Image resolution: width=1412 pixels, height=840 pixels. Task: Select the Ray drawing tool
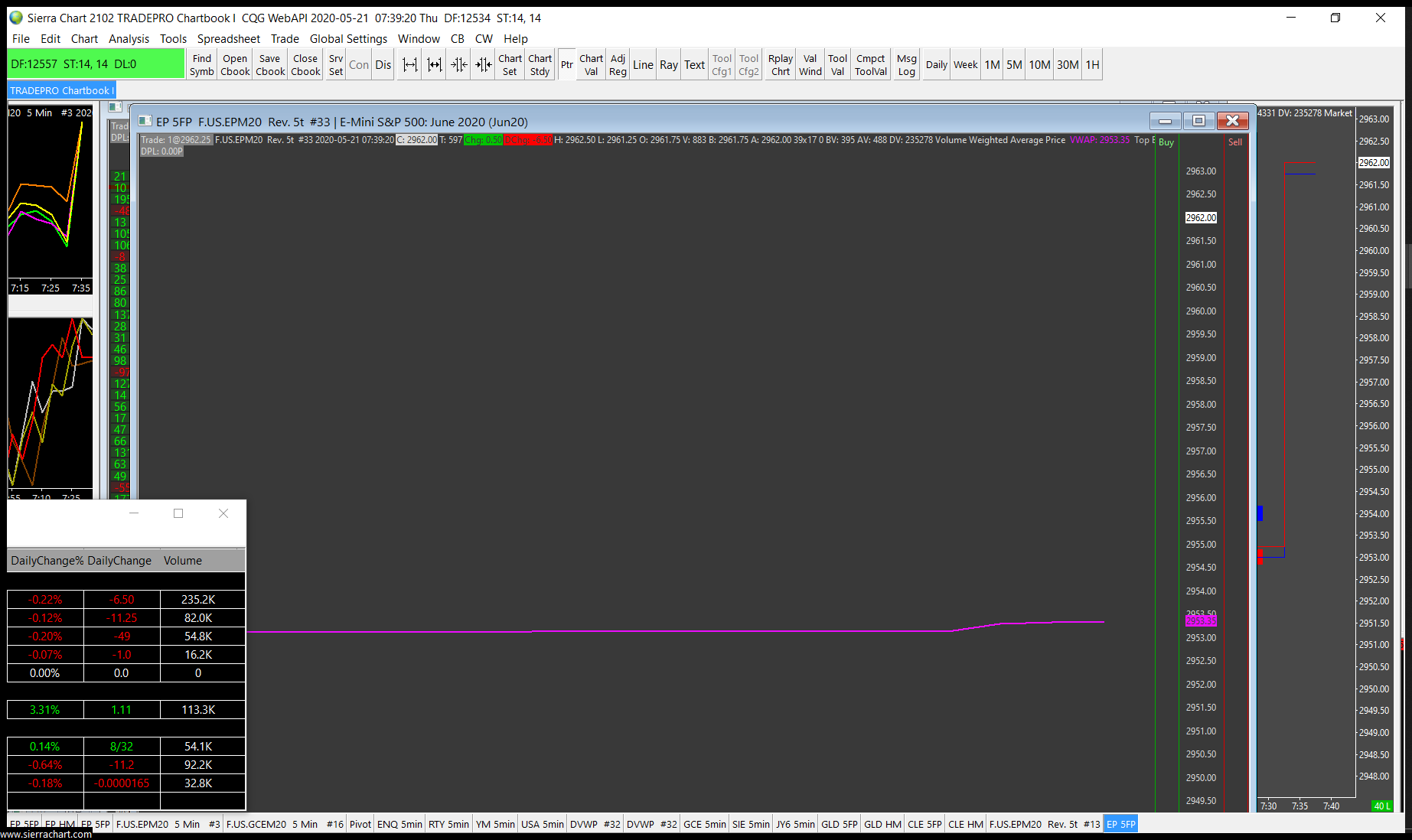point(669,65)
